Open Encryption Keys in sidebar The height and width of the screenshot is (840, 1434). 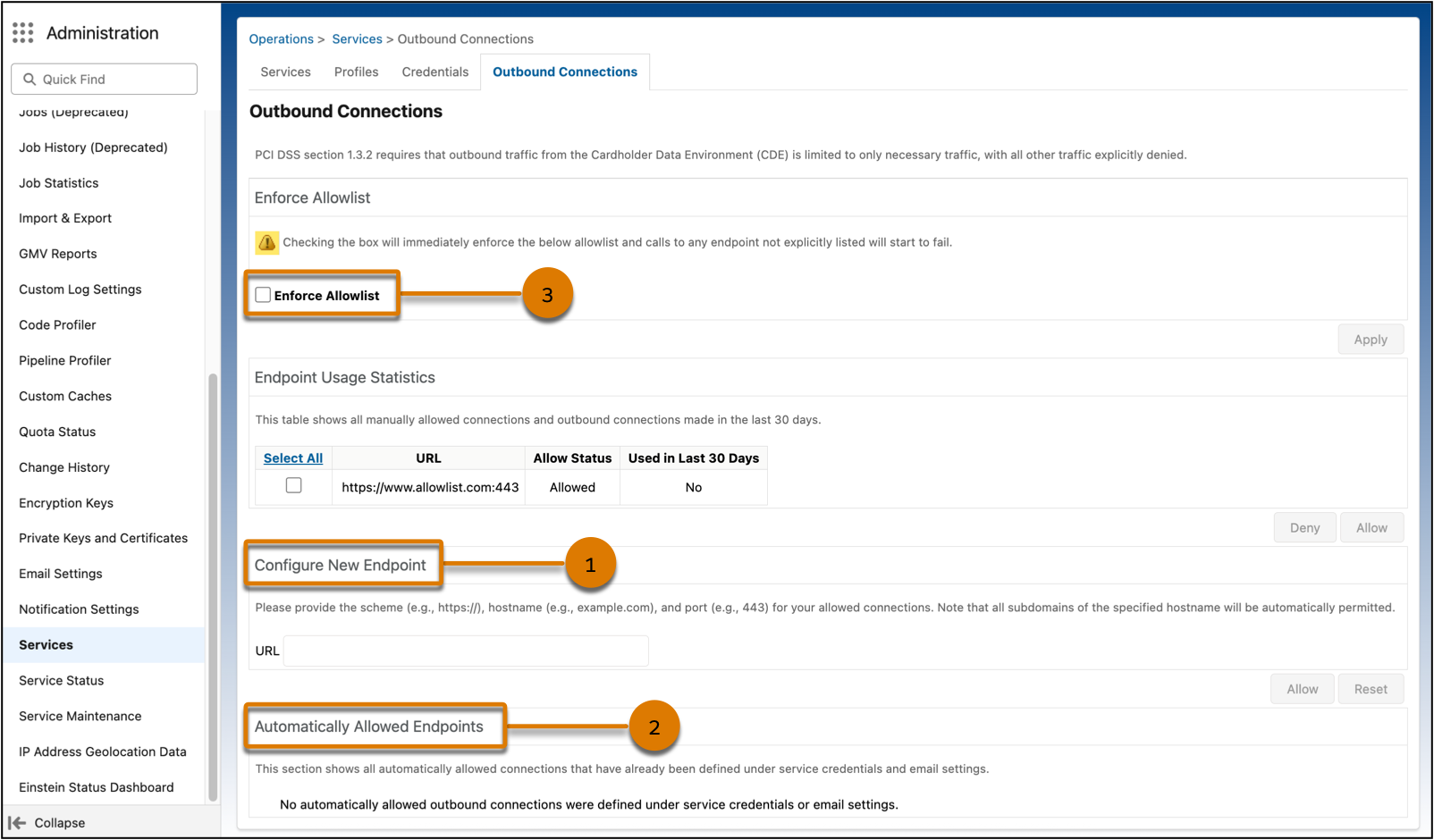click(x=66, y=503)
